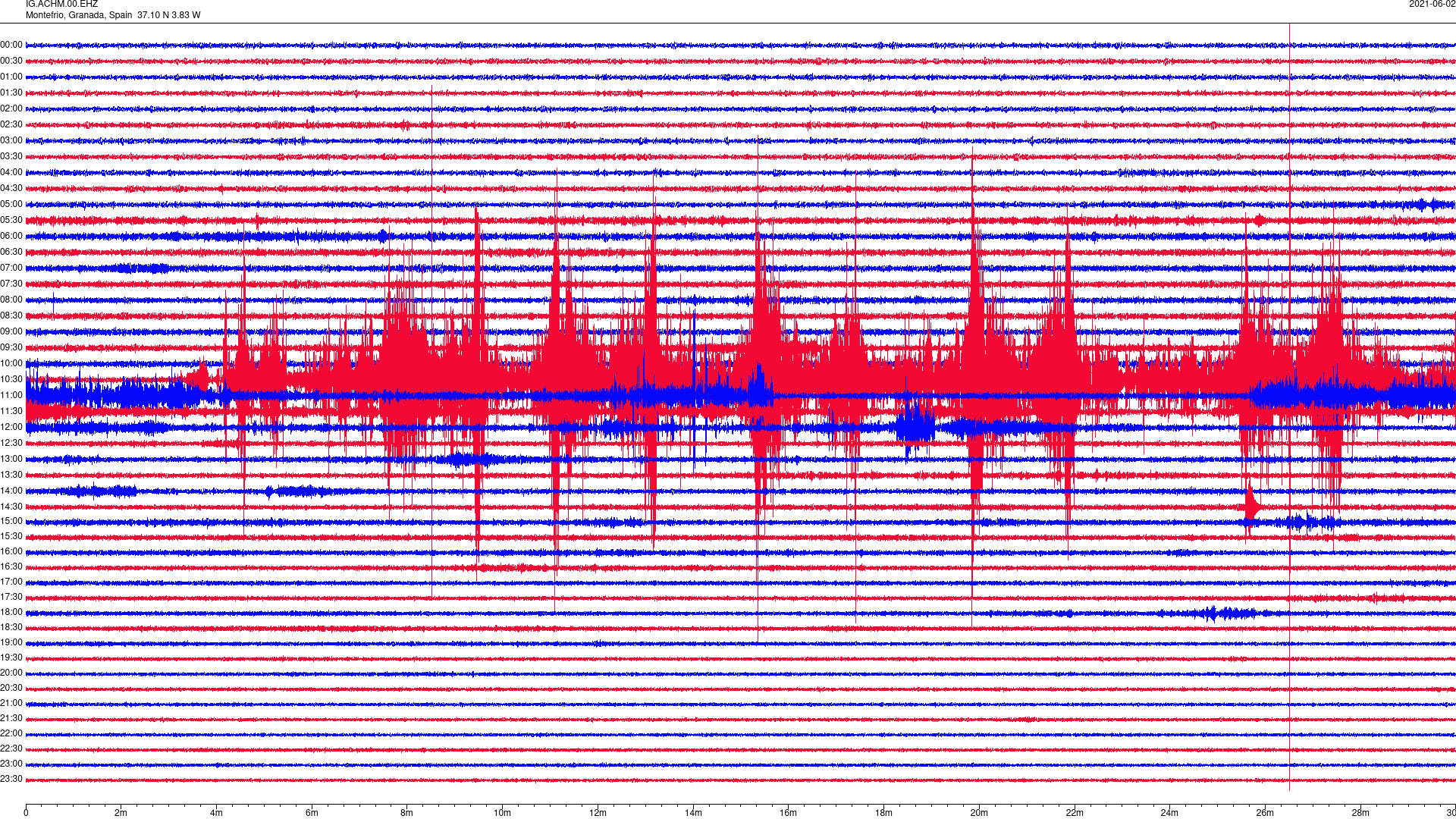Click the blue burst on 12:00 trace
1456x819 pixels.
[915, 426]
